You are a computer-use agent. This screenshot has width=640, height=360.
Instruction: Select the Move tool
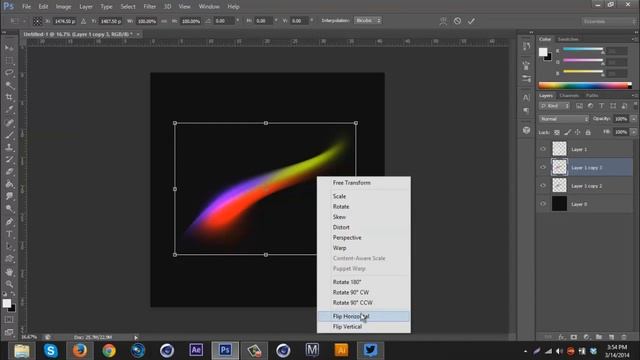(x=9, y=48)
